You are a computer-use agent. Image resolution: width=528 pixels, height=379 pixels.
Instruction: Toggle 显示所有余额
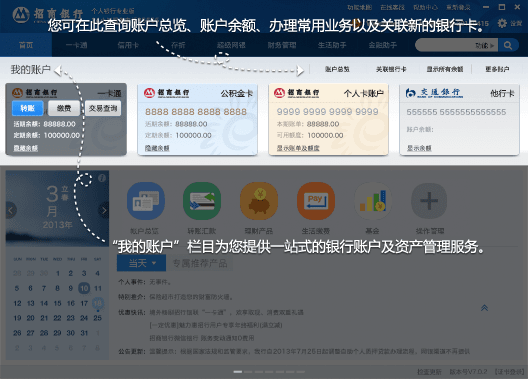click(445, 69)
